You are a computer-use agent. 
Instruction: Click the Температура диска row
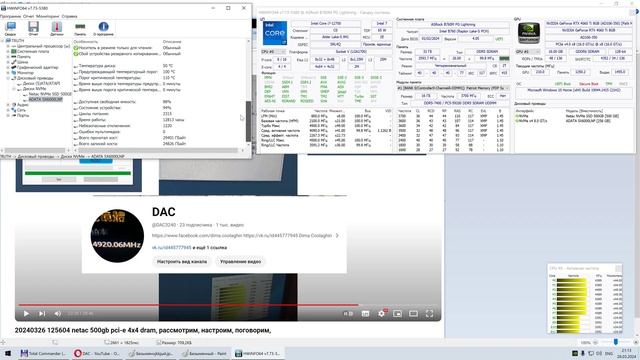point(159,66)
